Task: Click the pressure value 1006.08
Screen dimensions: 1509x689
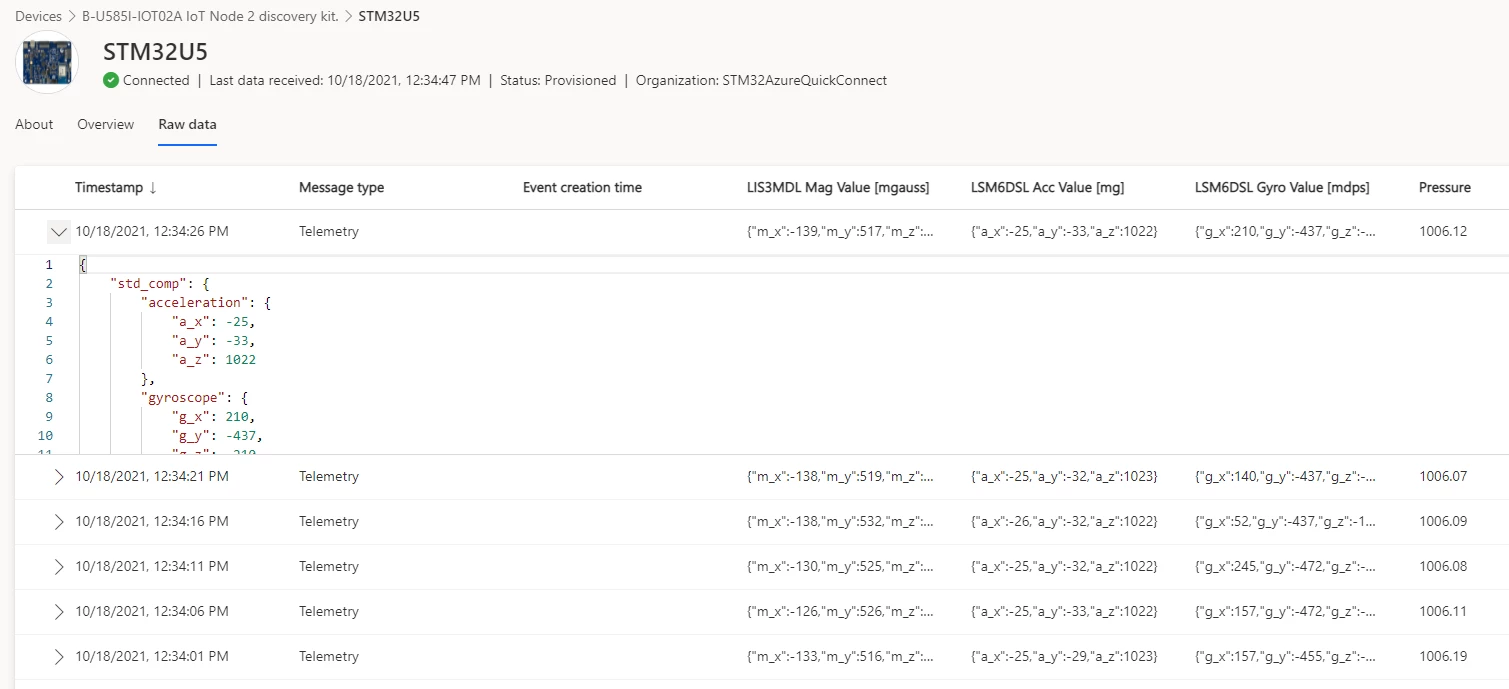Action: [1443, 567]
